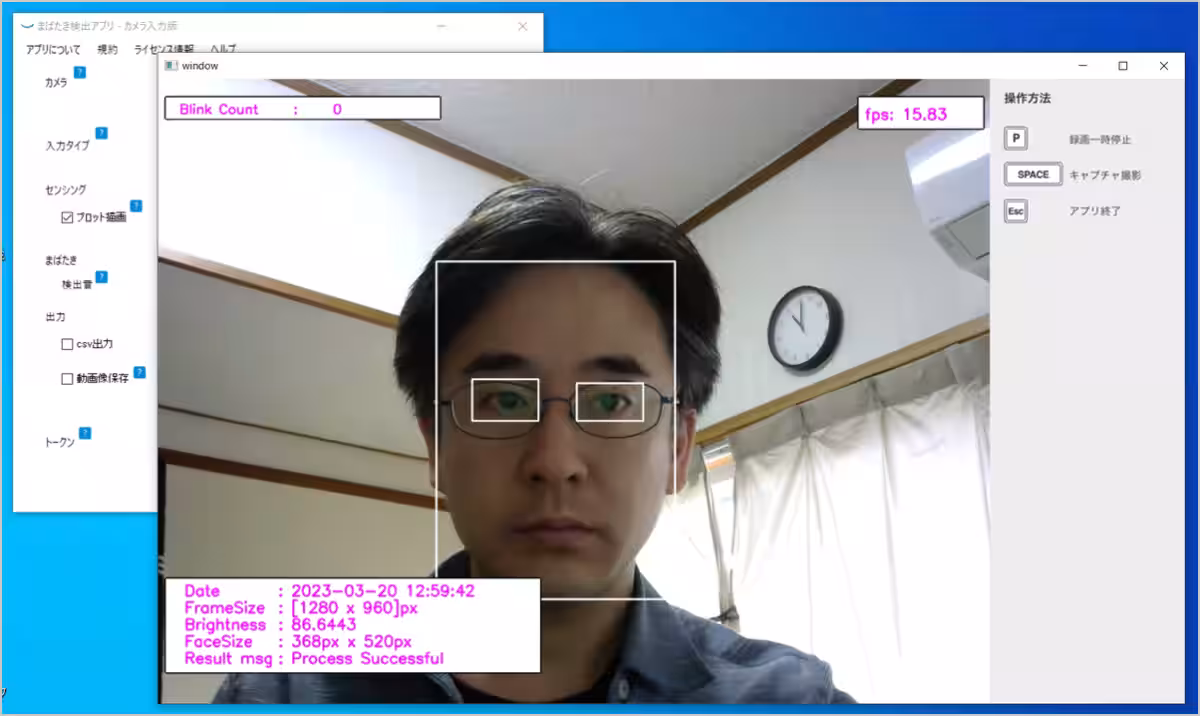Open the help icon next to トークン
Image resolution: width=1200 pixels, height=716 pixels.
click(x=85, y=433)
